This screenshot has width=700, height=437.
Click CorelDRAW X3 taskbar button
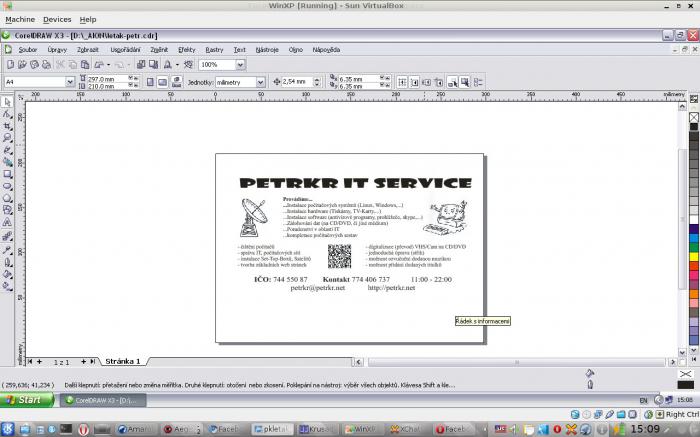coord(103,400)
